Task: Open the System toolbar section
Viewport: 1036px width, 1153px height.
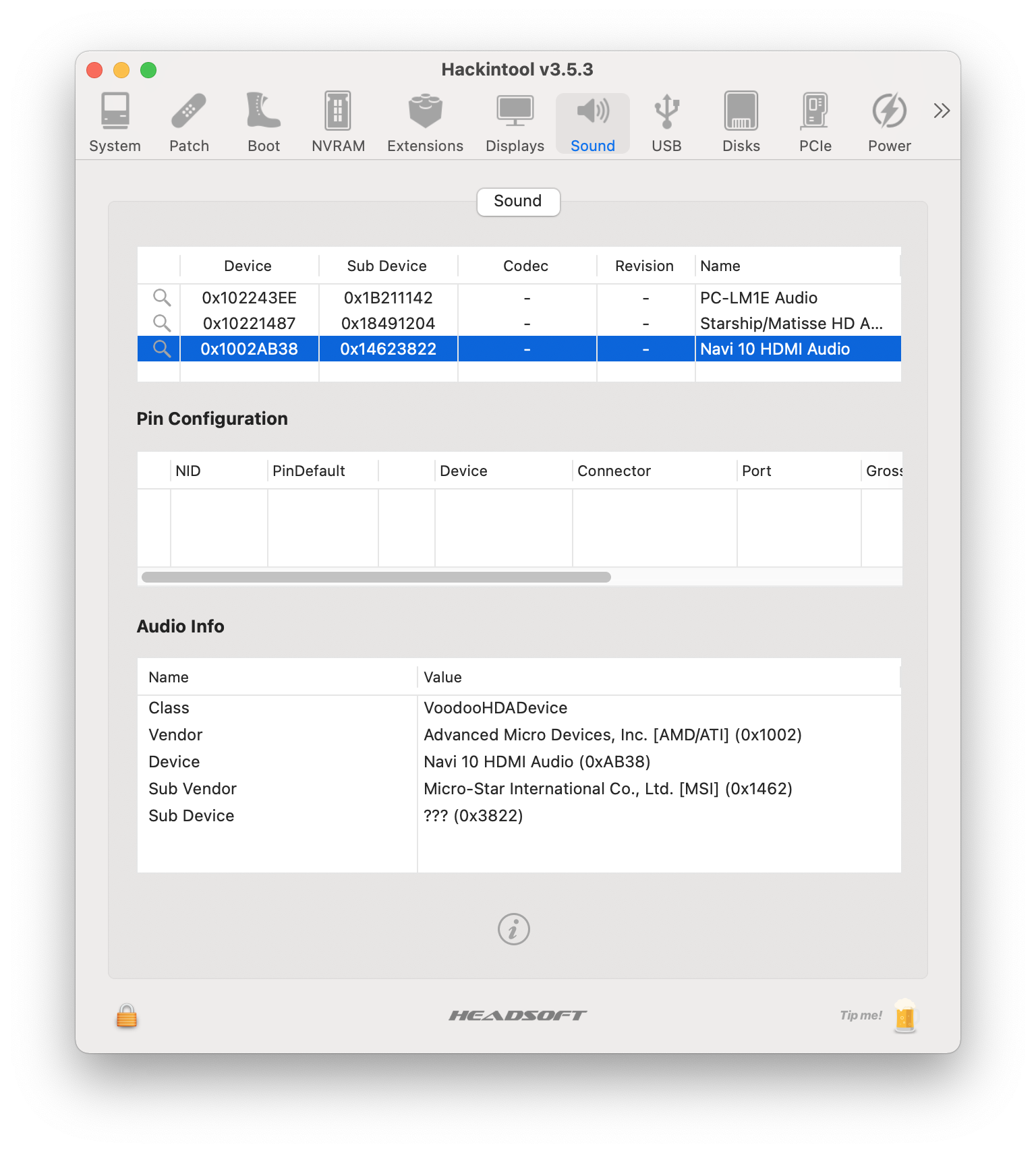Action: (115, 123)
